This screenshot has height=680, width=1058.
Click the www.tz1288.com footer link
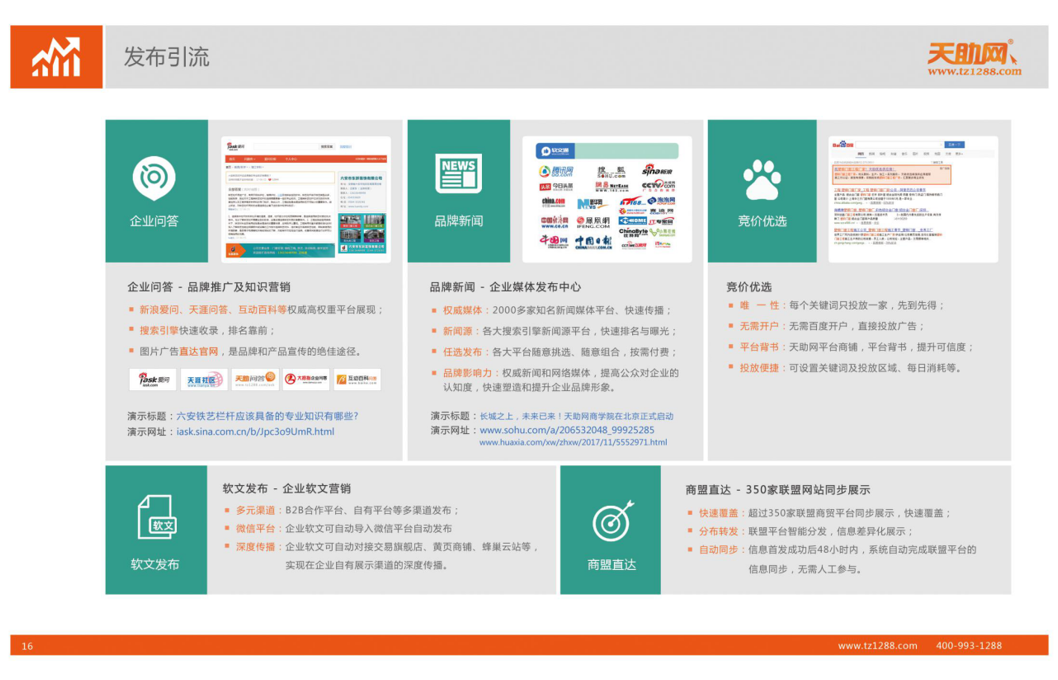point(877,646)
